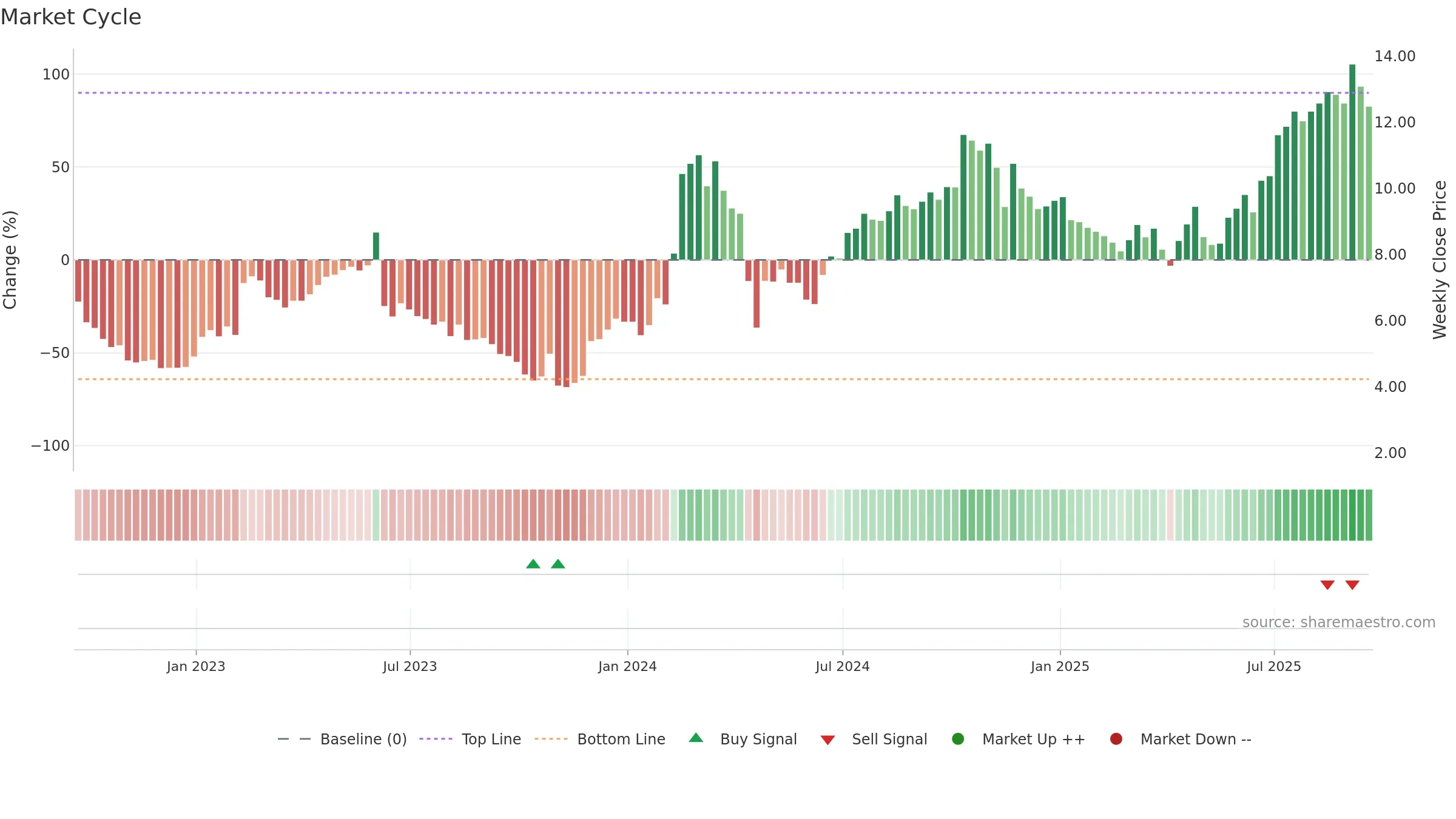Image resolution: width=1456 pixels, height=819 pixels.
Task: Click the 4.00 price axis tick
Action: click(x=1390, y=386)
